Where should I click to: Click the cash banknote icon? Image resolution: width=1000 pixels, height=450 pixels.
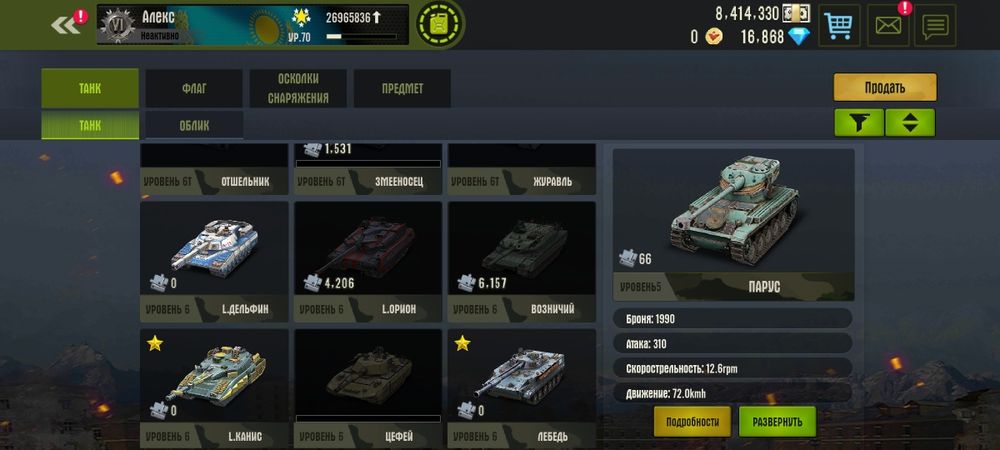coord(797,13)
